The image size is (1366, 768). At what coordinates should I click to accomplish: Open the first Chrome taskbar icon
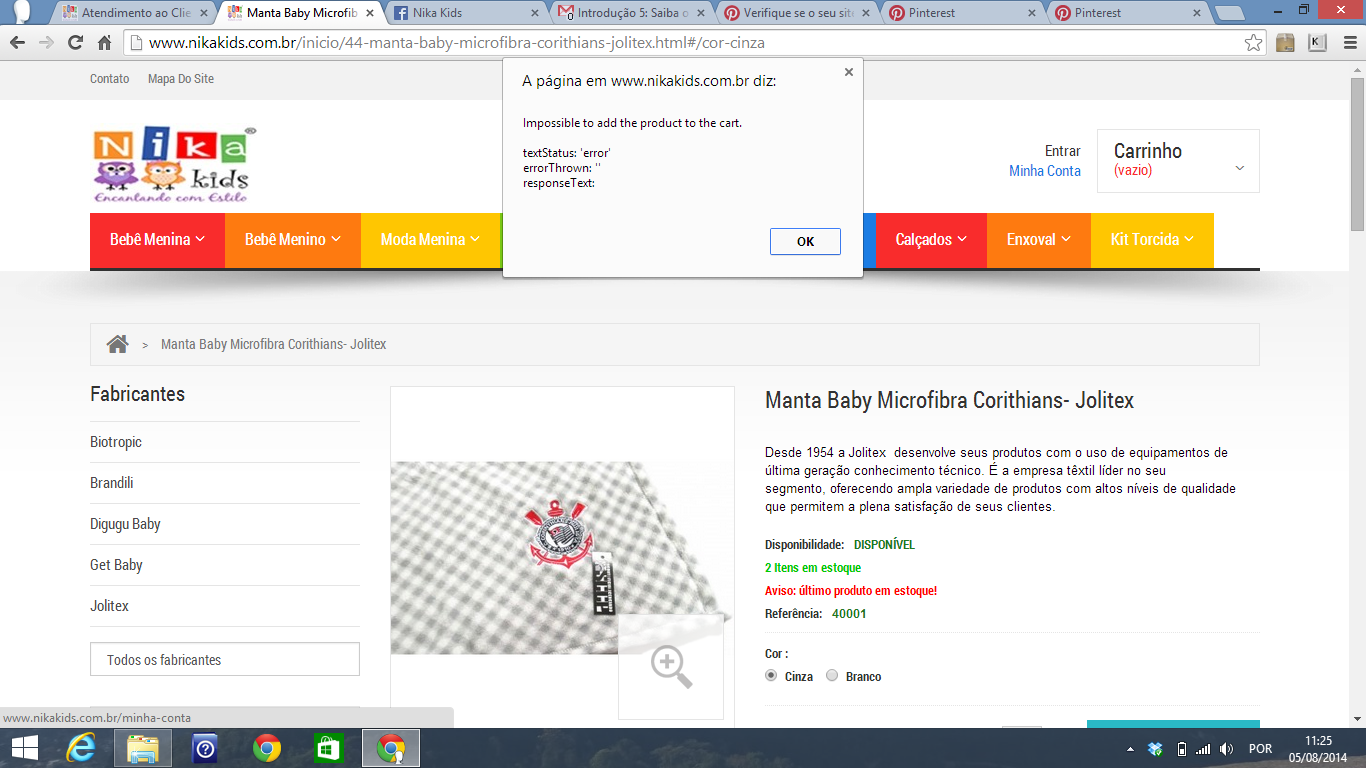pos(267,748)
